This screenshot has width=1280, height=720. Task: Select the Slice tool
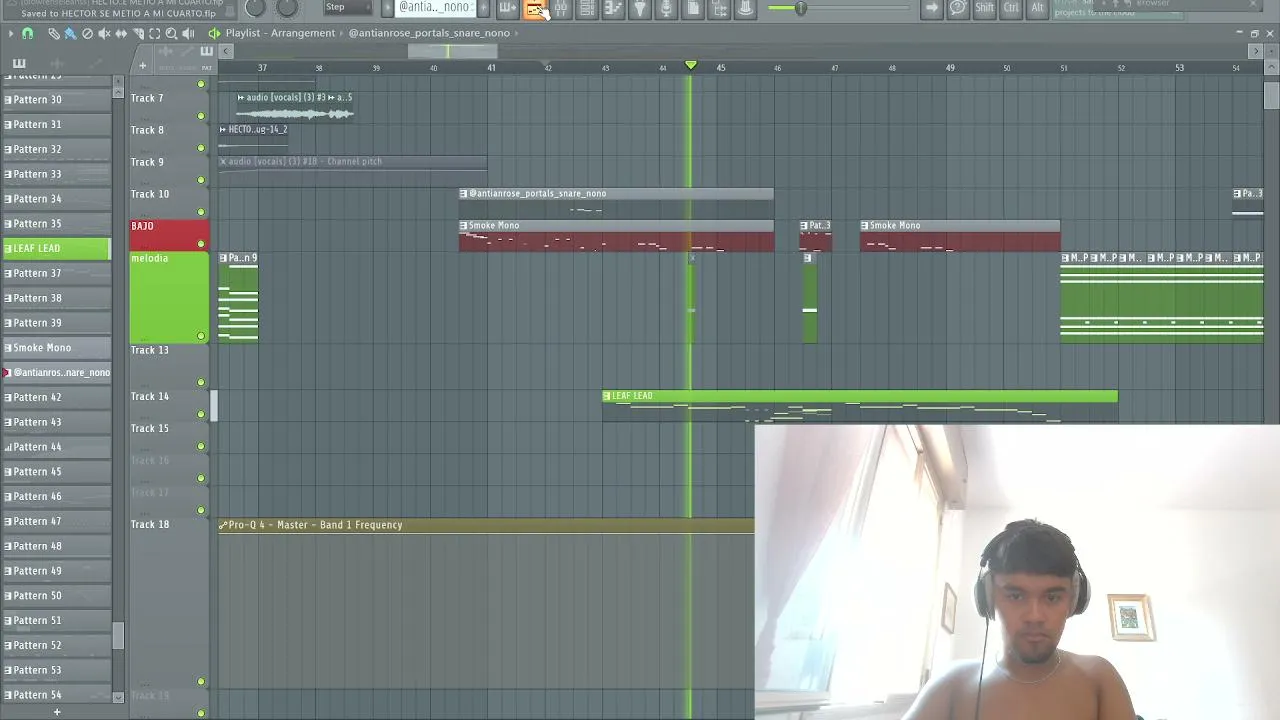pos(138,33)
